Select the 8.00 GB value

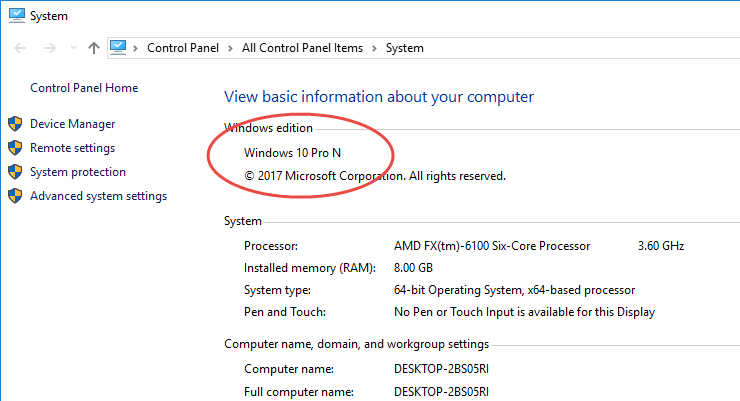413,268
